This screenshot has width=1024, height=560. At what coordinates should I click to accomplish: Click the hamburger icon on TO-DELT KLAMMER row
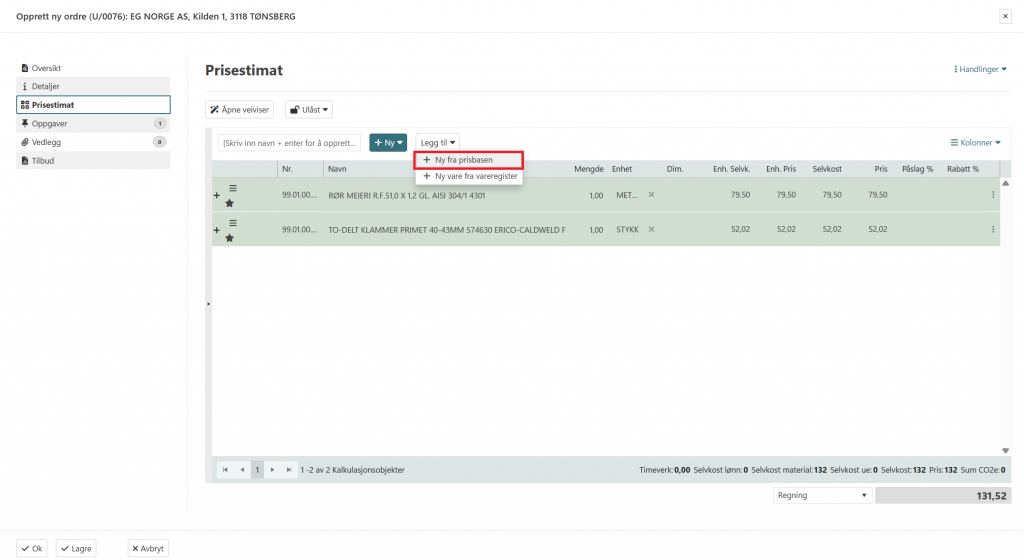click(x=233, y=222)
